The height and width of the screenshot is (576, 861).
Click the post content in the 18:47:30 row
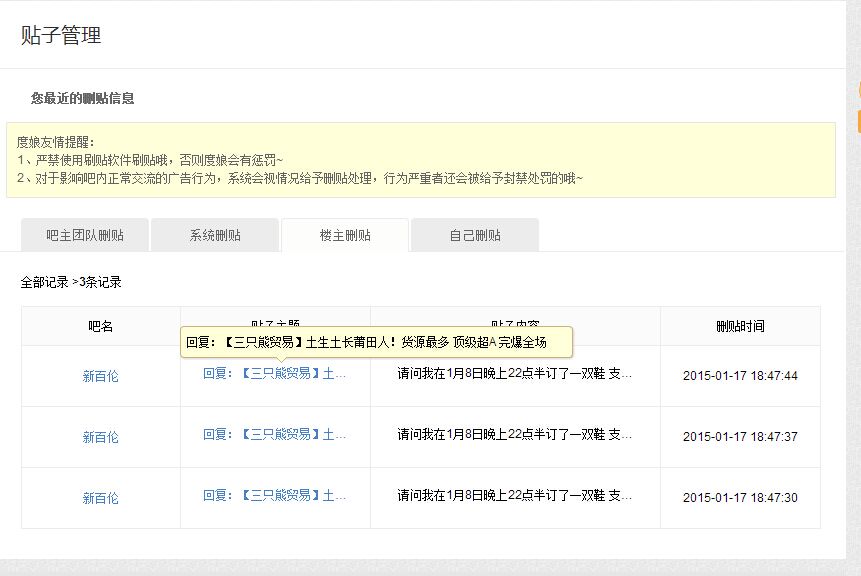point(514,495)
